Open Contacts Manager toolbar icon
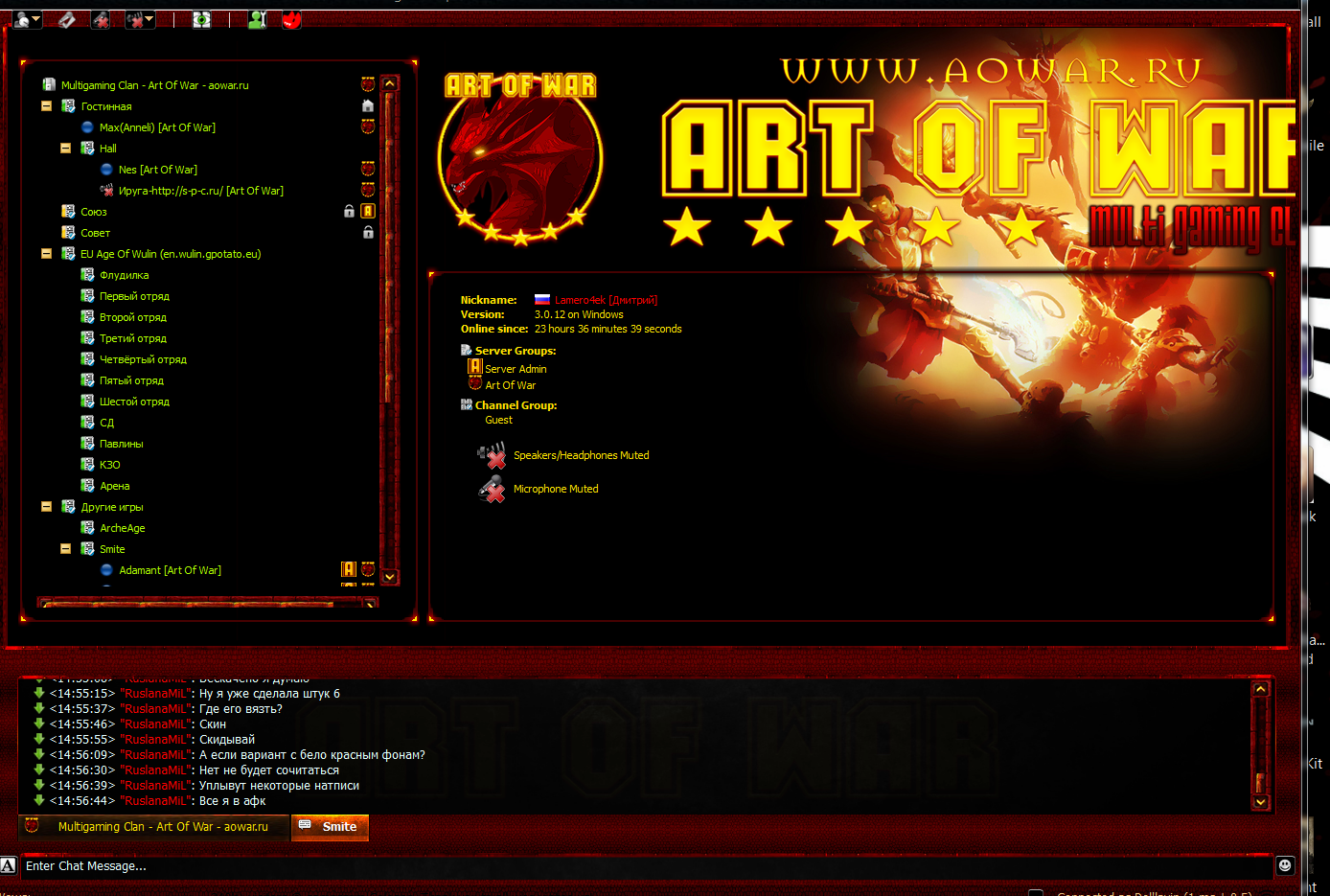 tap(257, 19)
